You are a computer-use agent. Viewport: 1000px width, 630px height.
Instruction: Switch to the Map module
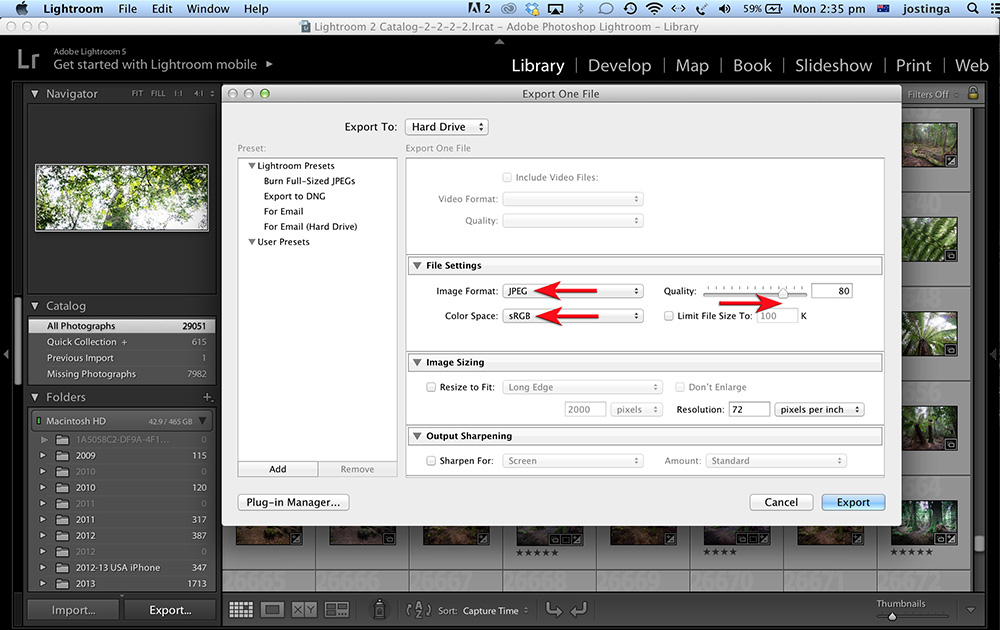click(692, 65)
